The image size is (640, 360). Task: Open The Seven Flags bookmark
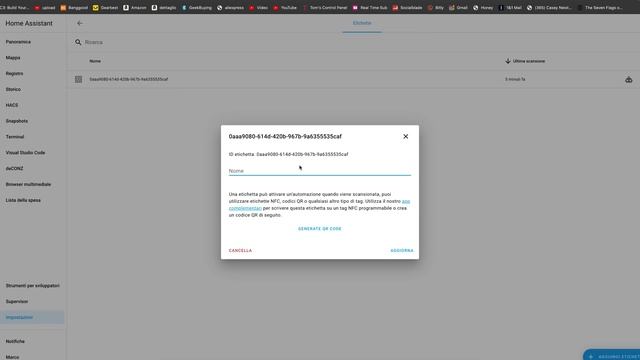600,7
